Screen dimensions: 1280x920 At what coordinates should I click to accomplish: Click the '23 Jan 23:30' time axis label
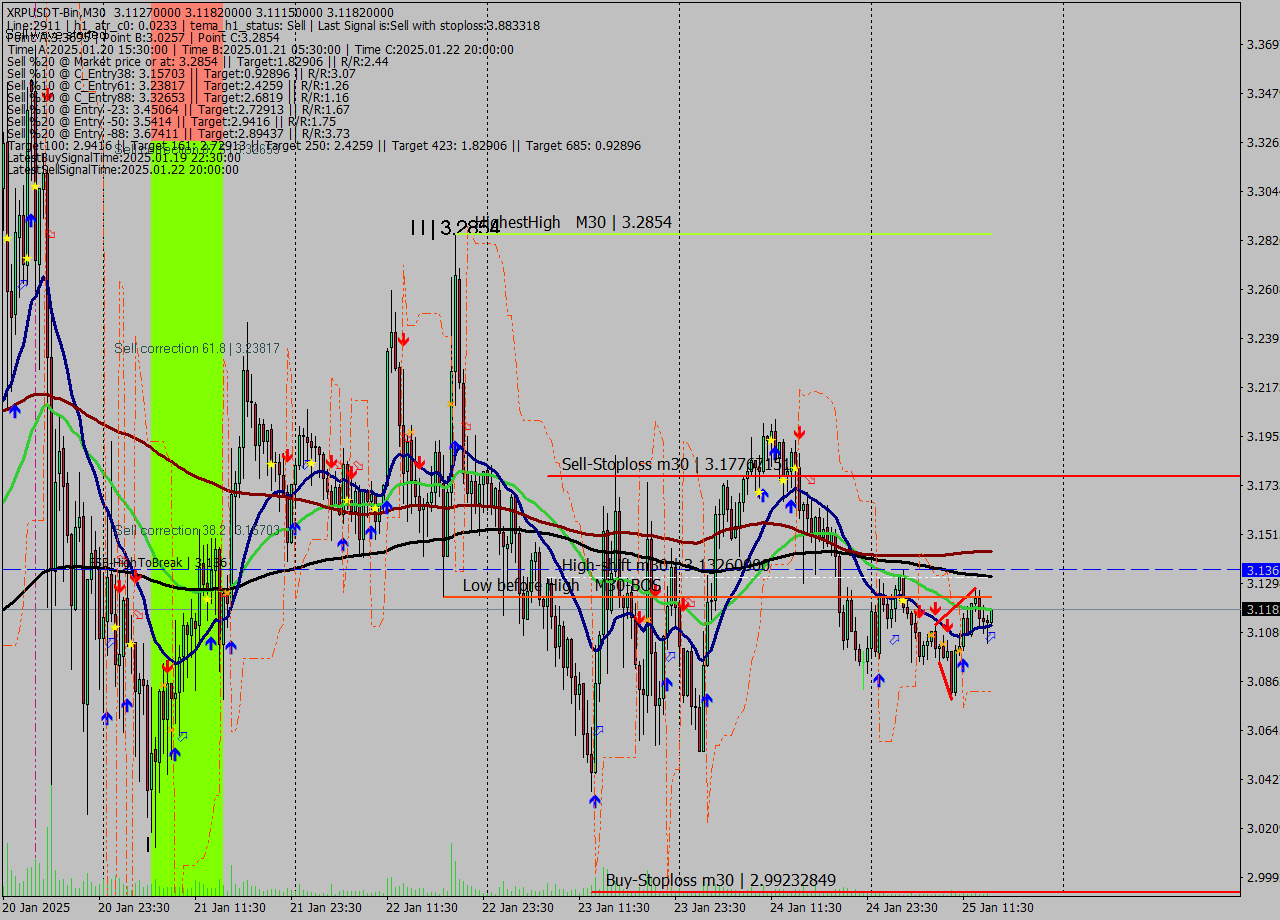click(x=709, y=907)
